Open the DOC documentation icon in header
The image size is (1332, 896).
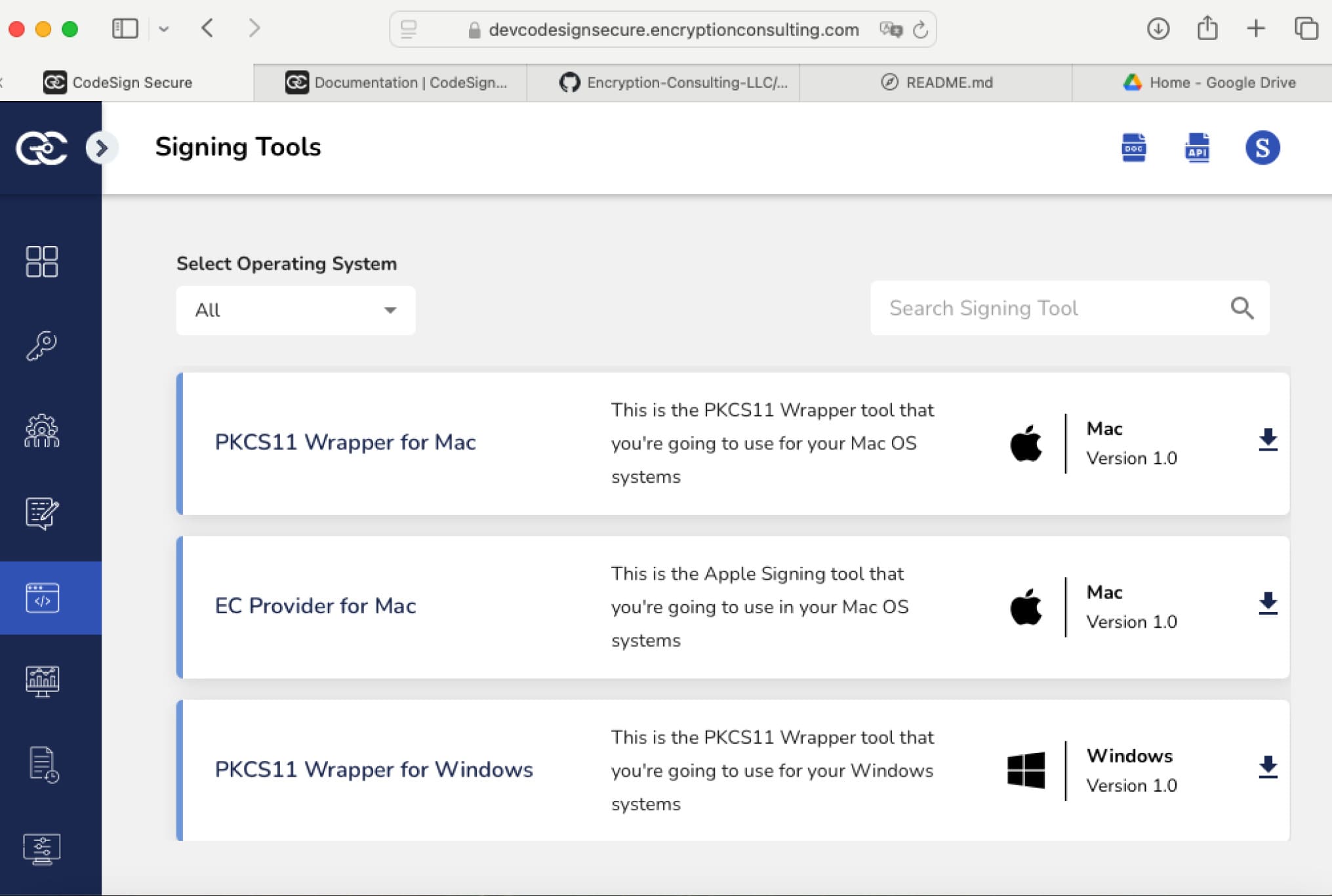pyautogui.click(x=1133, y=148)
